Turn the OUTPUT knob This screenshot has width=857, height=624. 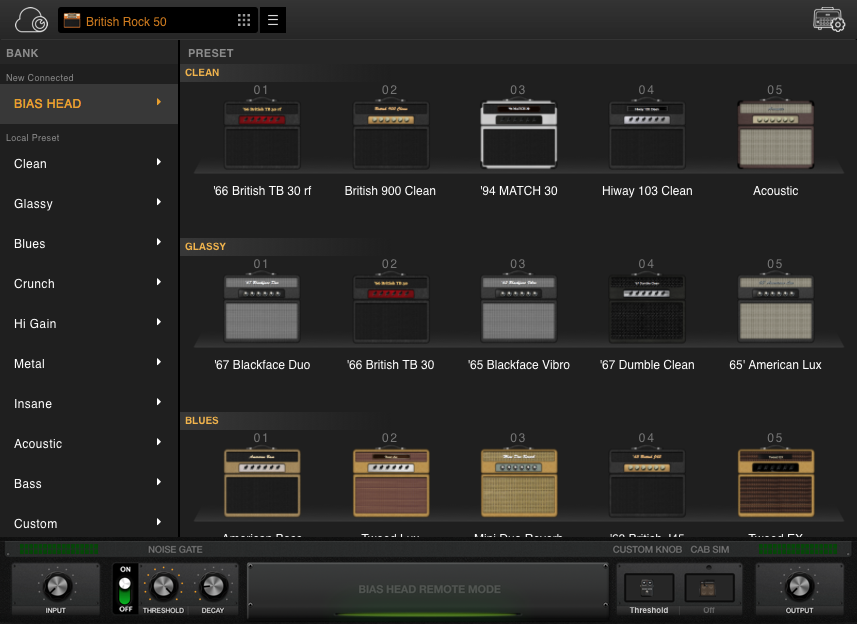799,587
